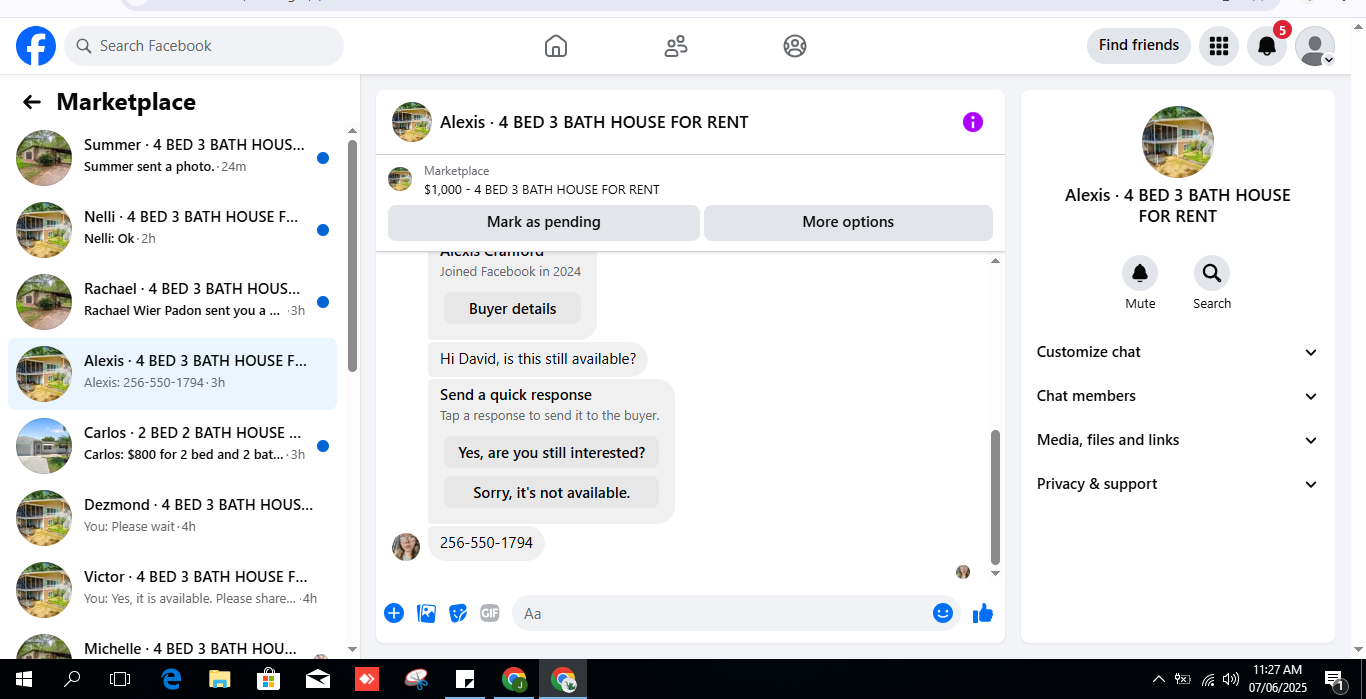
Task: Go back using the Marketplace arrow
Action: pyautogui.click(x=32, y=102)
